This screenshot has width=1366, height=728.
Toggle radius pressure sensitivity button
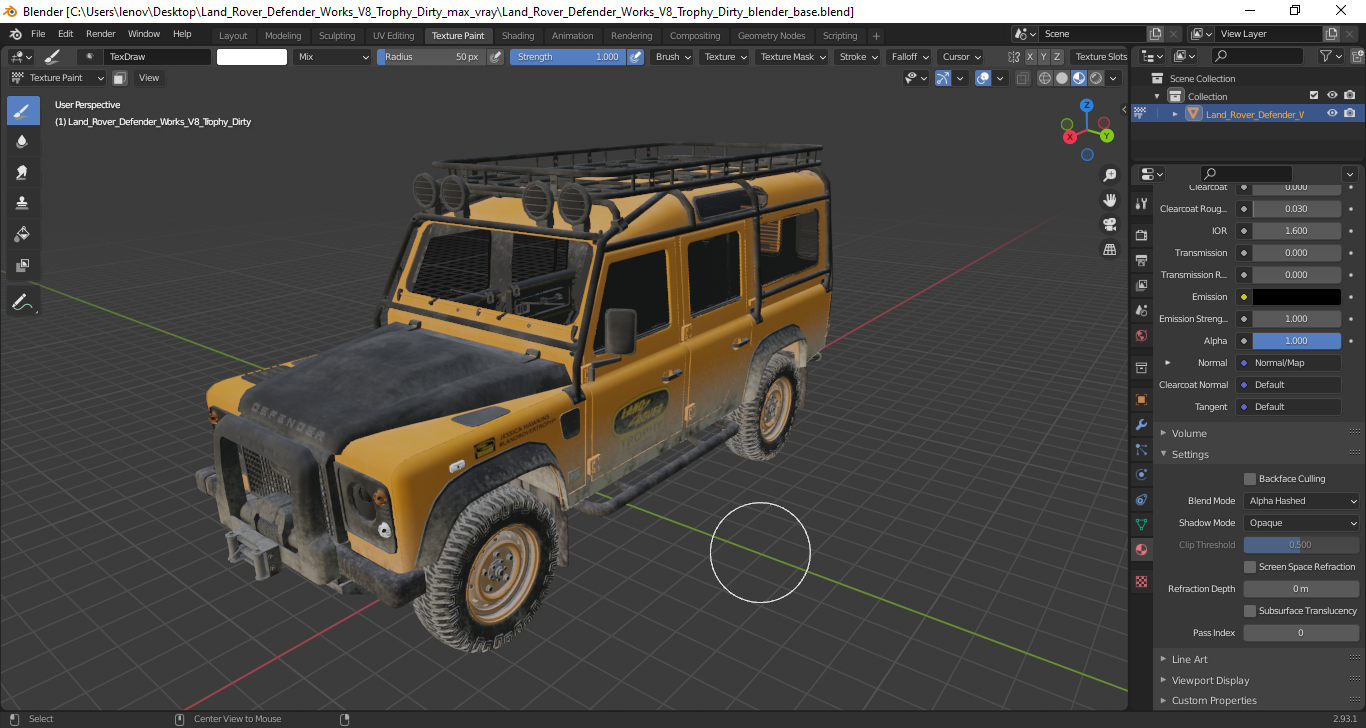click(x=495, y=57)
